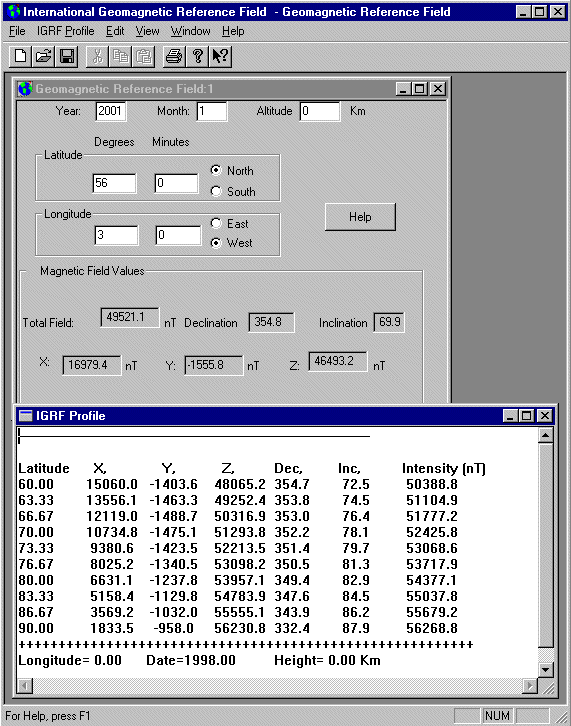Open the File menu
This screenshot has width=571, height=726.
click(x=17, y=31)
